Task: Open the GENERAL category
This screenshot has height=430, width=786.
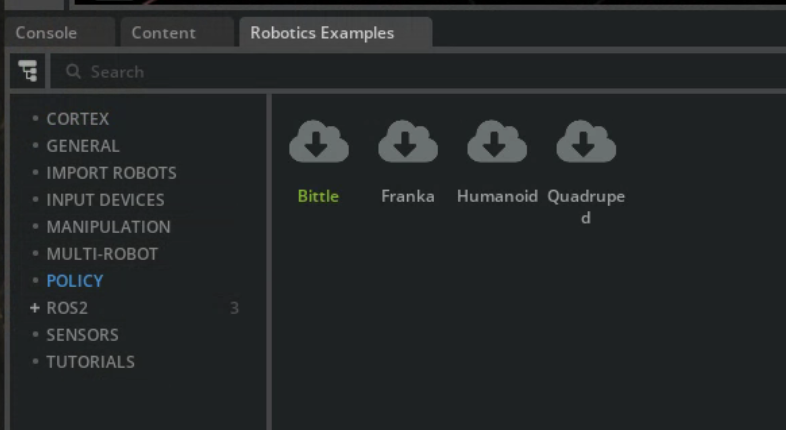Action: (82, 146)
